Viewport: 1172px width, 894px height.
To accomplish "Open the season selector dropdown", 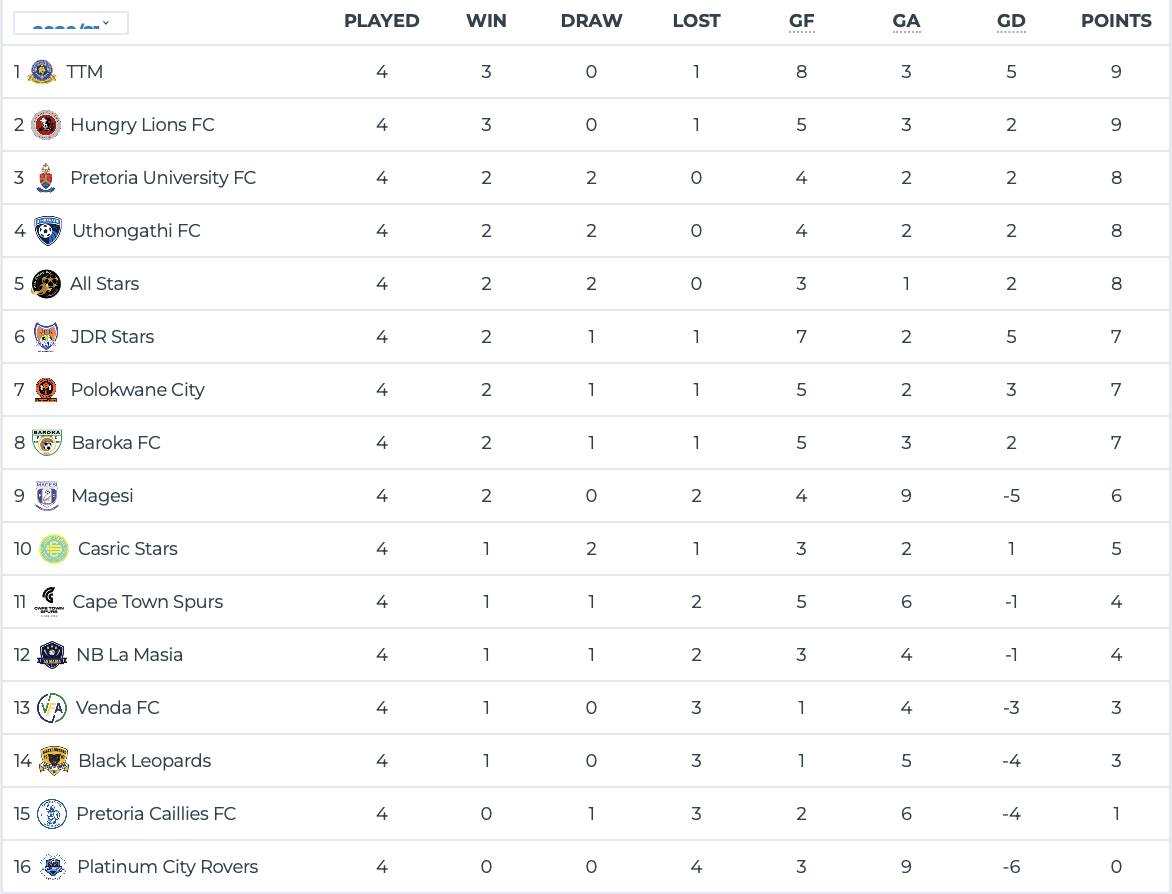I will [71, 23].
